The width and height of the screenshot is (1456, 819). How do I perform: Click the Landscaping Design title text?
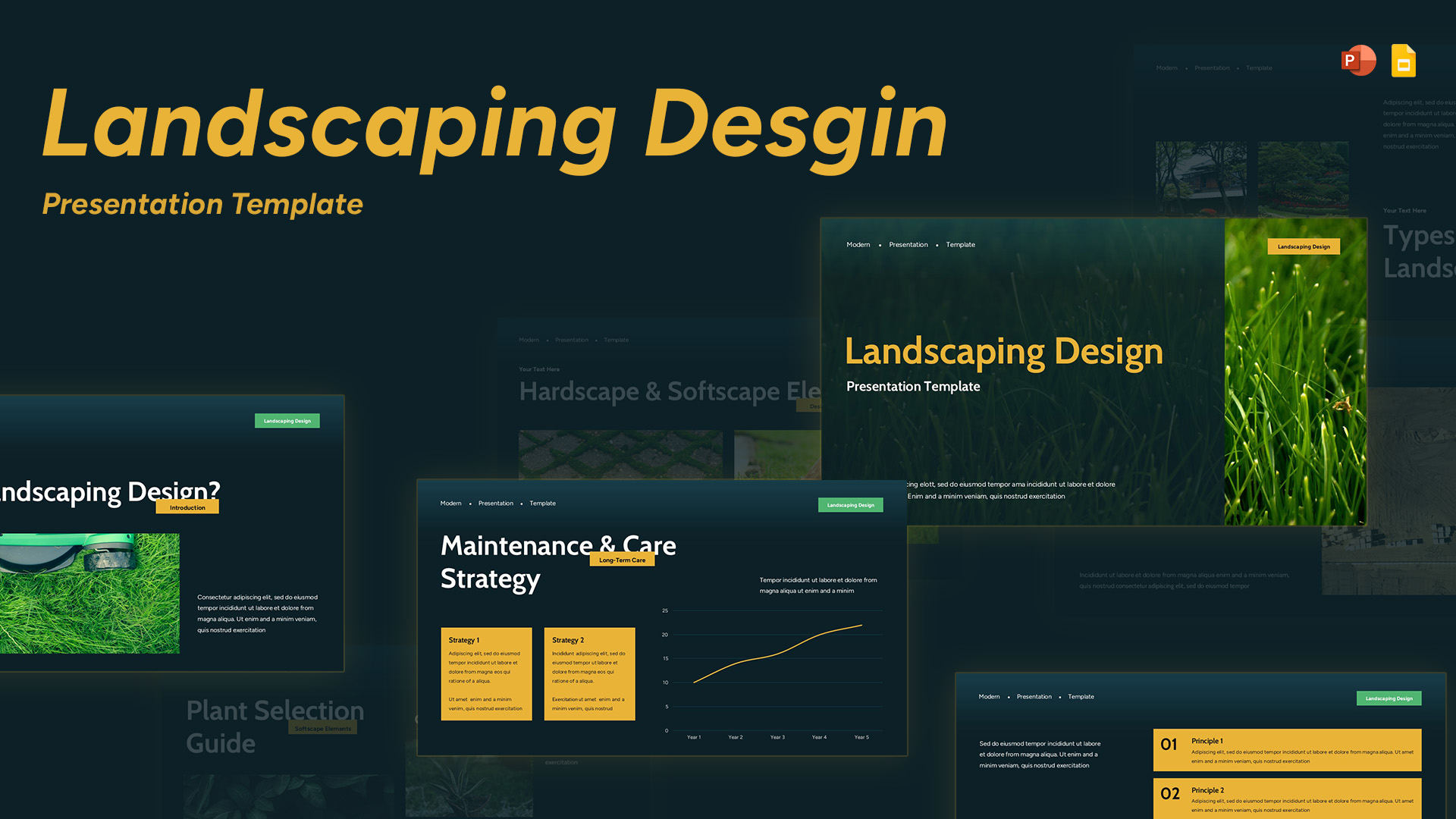[x=1004, y=351]
